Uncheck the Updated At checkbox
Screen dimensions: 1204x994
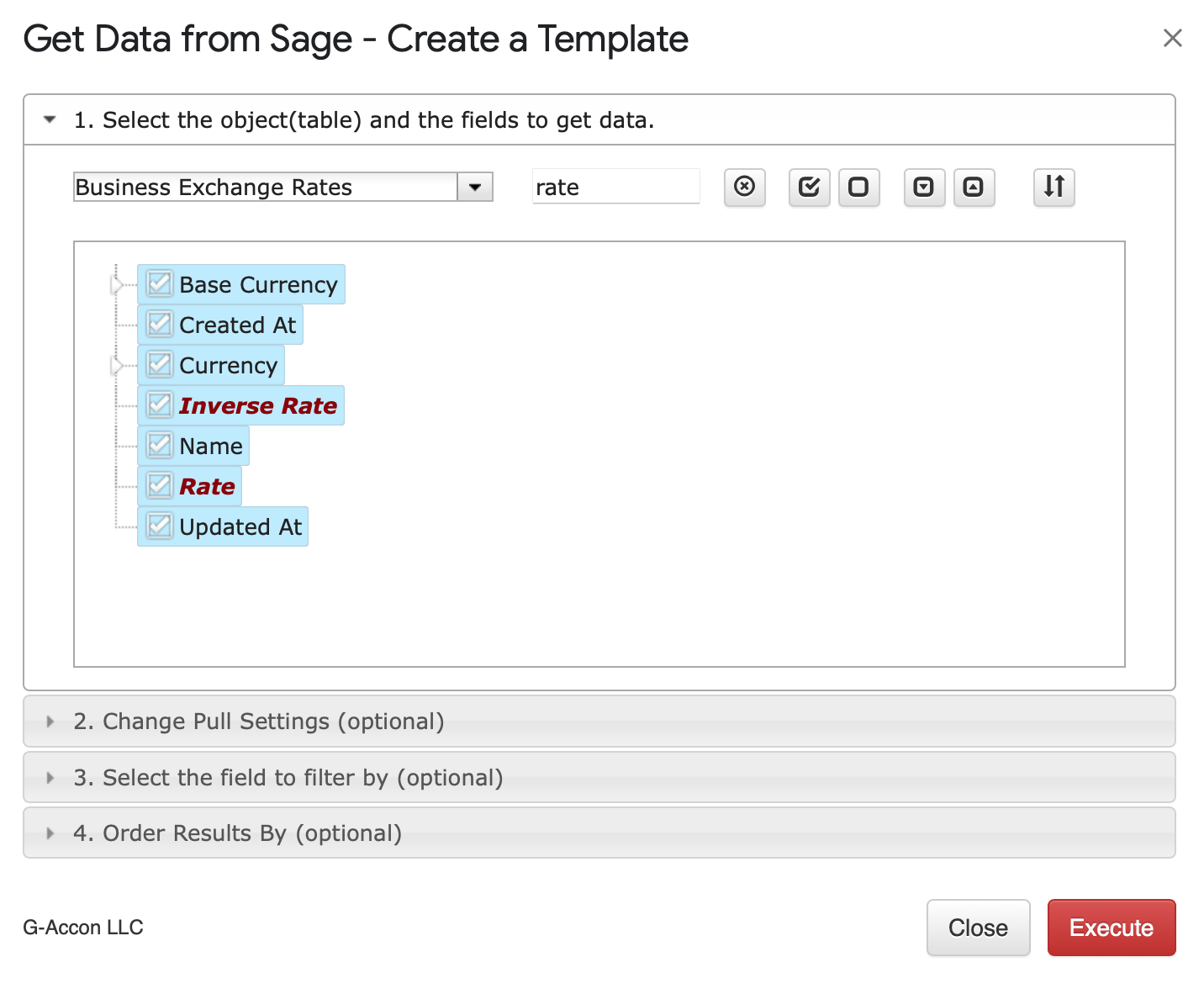point(159,526)
